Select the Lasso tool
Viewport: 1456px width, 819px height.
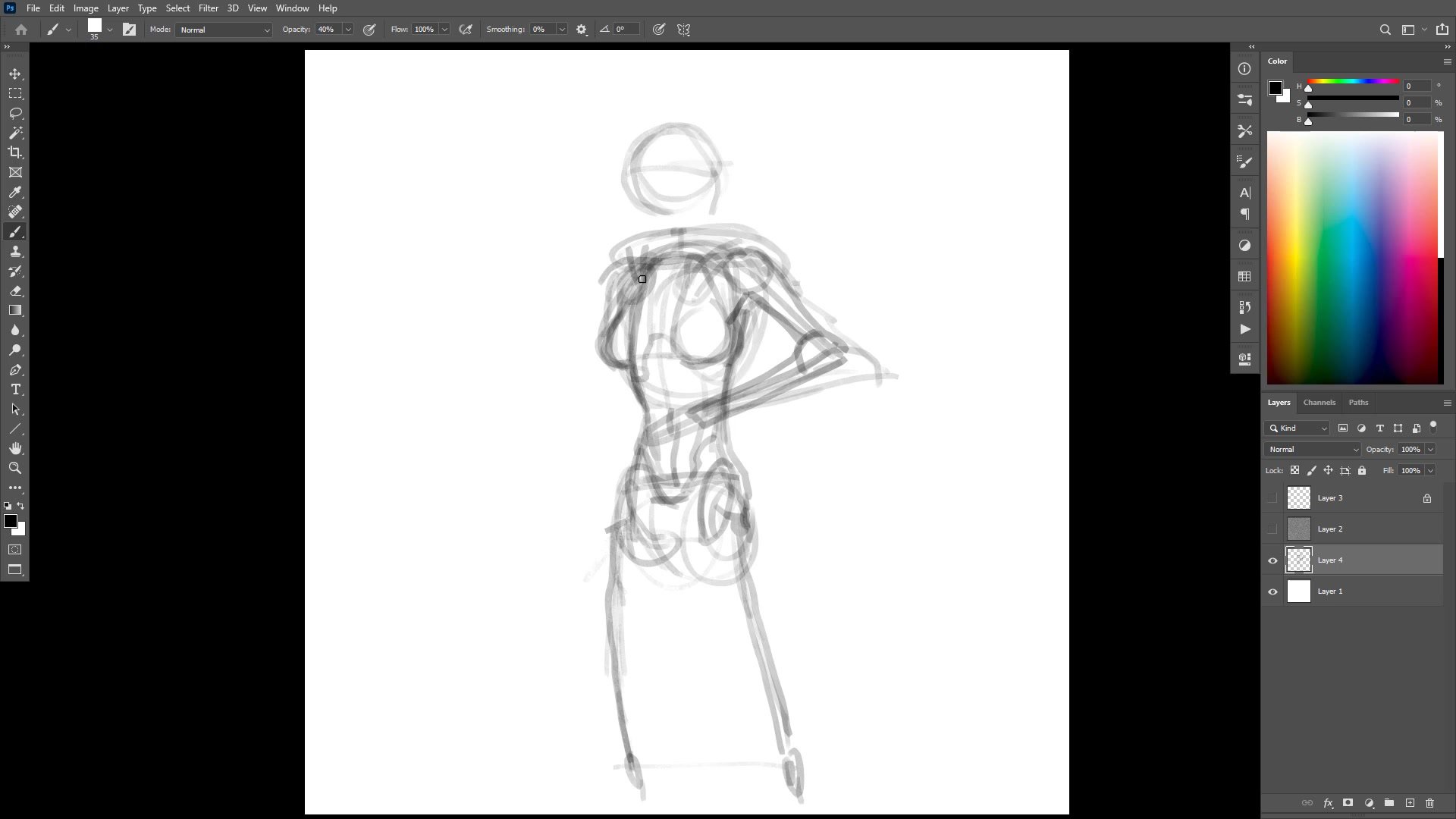tap(15, 113)
